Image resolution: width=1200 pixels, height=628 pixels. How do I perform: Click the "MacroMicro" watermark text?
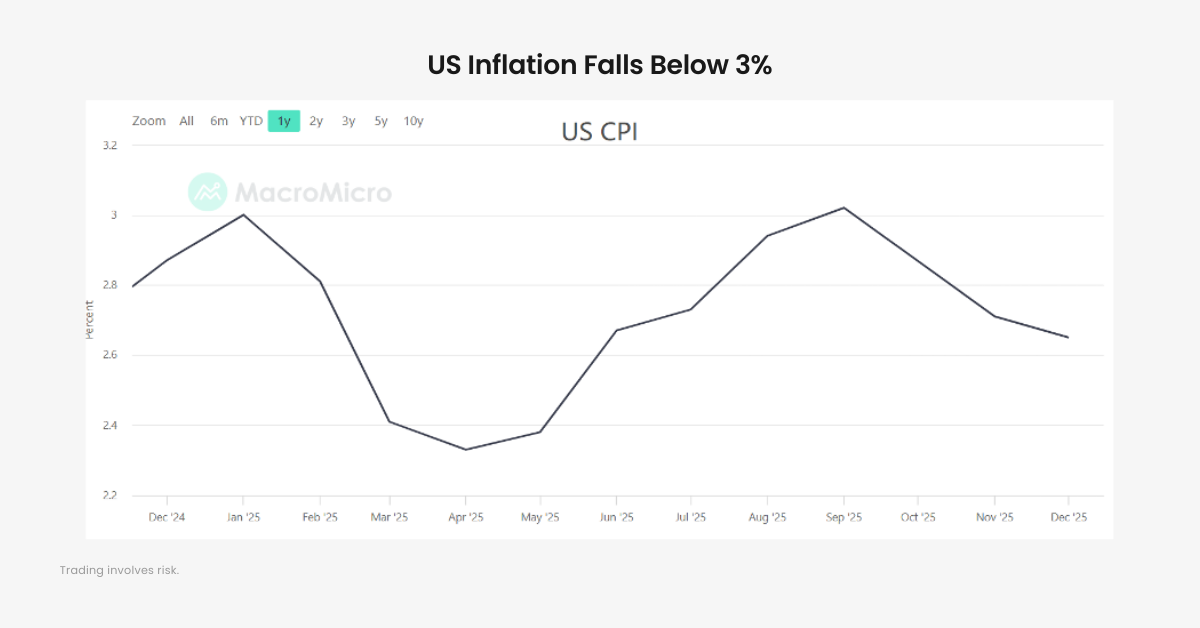tap(313, 193)
